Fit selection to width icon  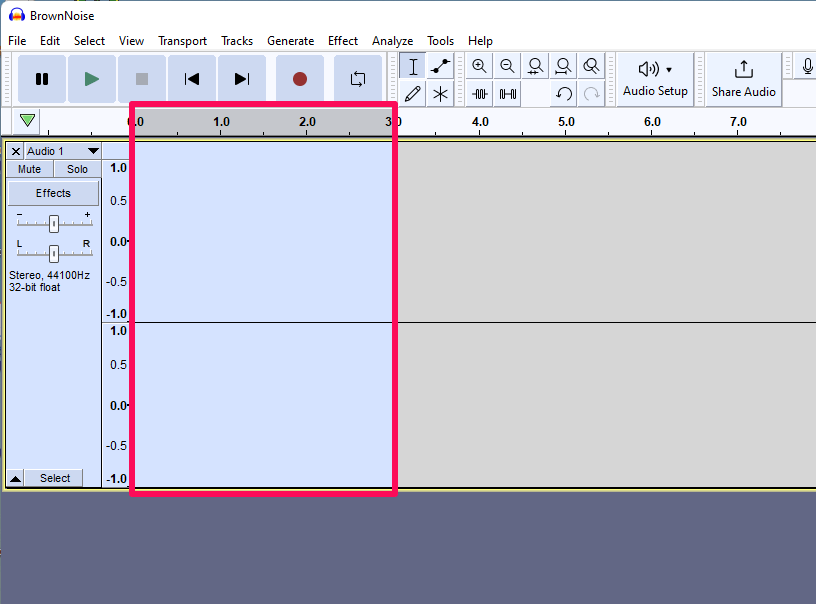tap(536, 66)
